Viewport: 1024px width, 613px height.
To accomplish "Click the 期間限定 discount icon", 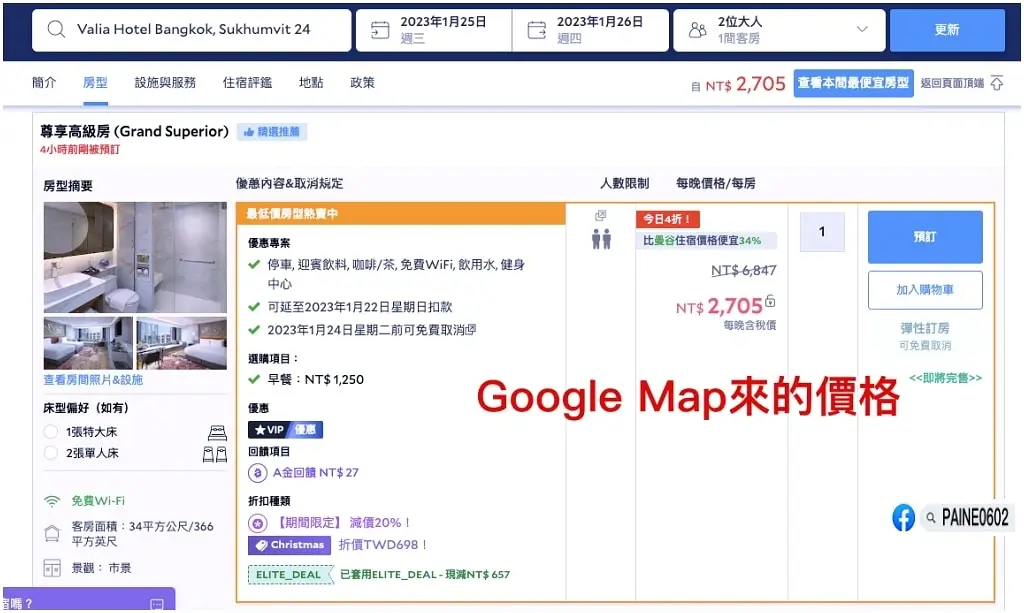I will [x=257, y=523].
